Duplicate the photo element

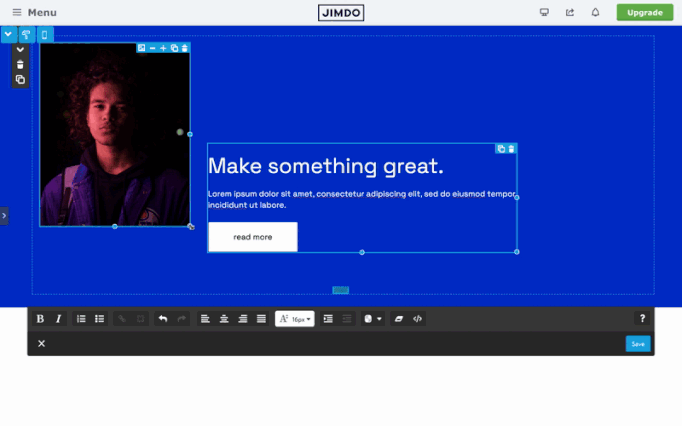tap(174, 48)
